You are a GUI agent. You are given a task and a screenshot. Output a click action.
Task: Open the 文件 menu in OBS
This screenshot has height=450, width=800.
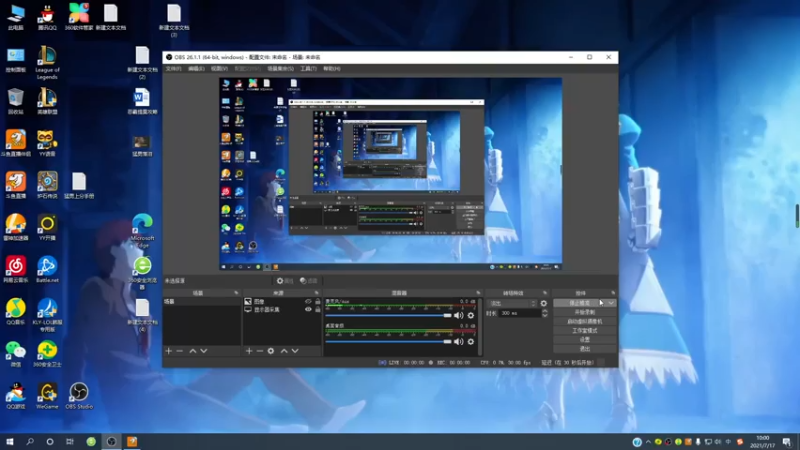click(173, 69)
